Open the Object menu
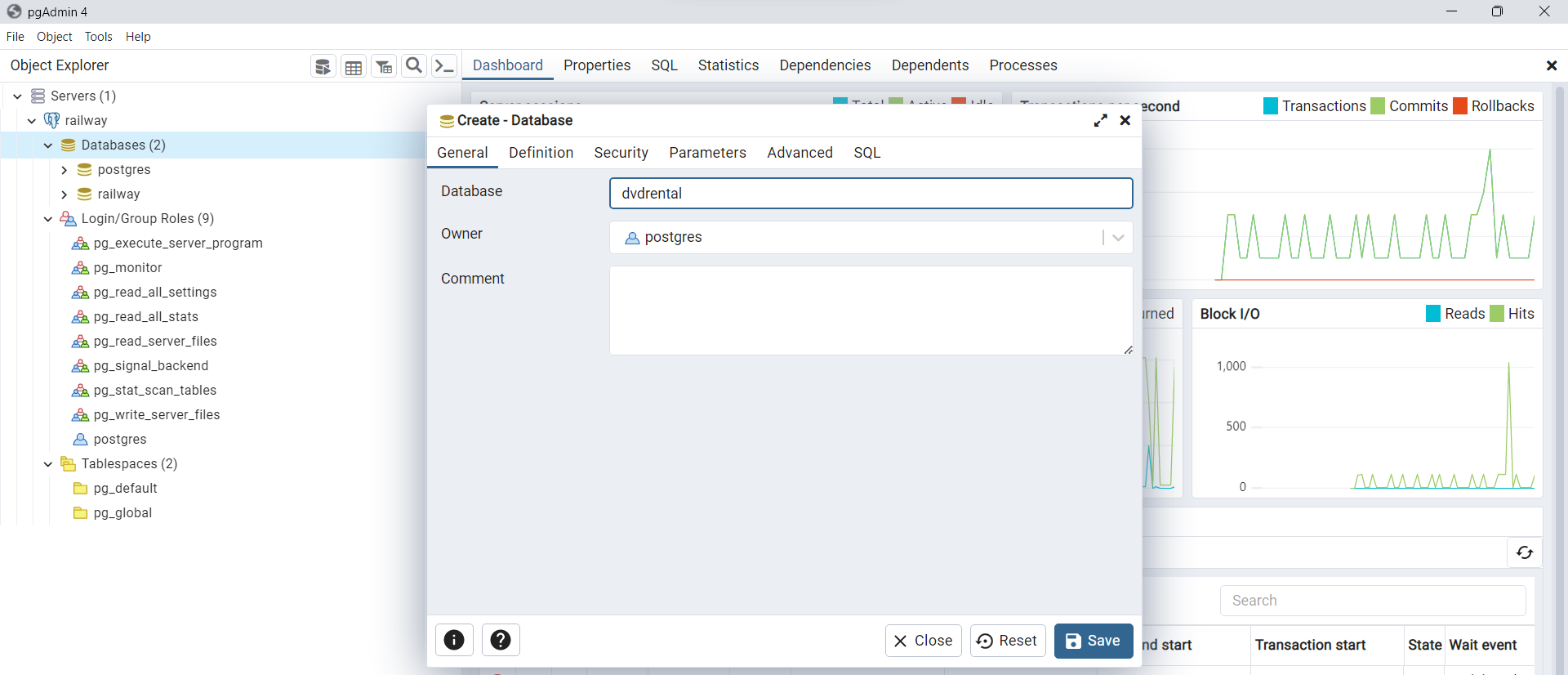 (x=54, y=37)
